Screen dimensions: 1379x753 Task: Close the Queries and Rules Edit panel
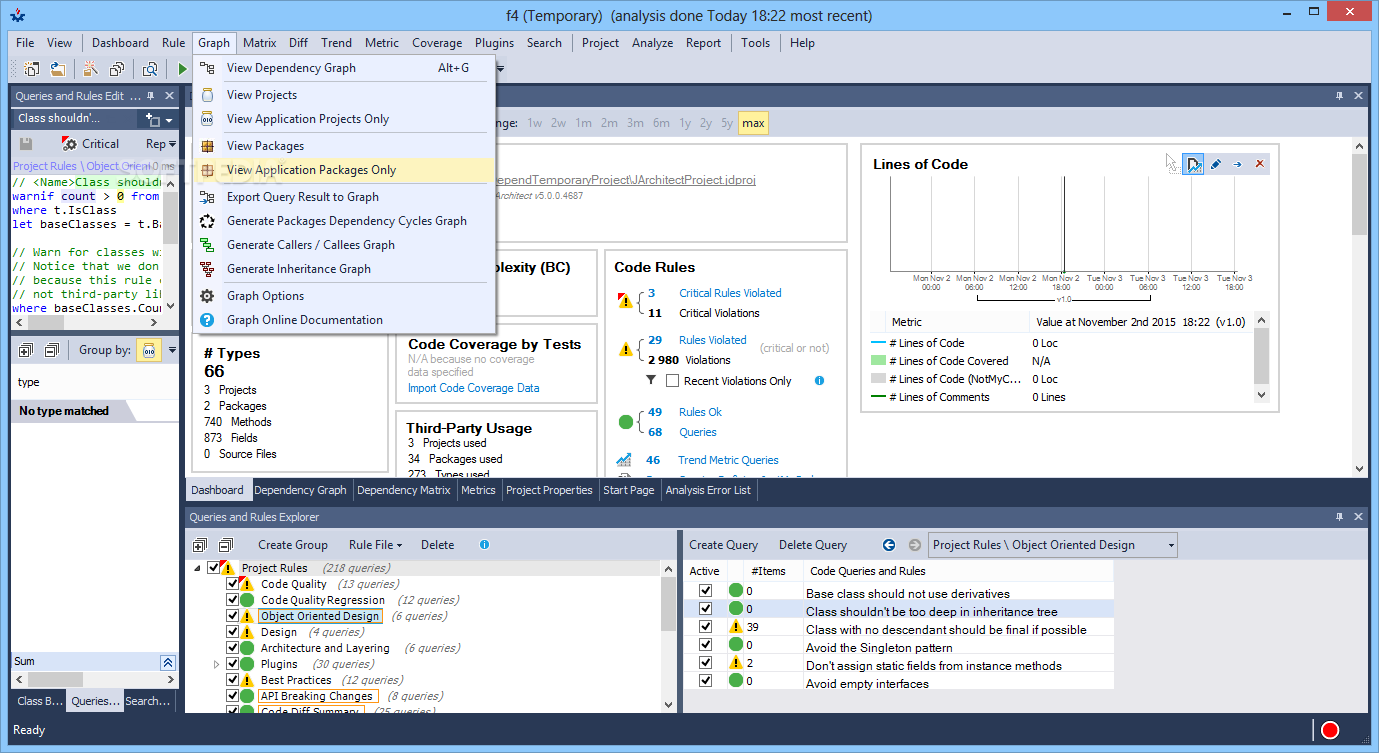coord(168,96)
